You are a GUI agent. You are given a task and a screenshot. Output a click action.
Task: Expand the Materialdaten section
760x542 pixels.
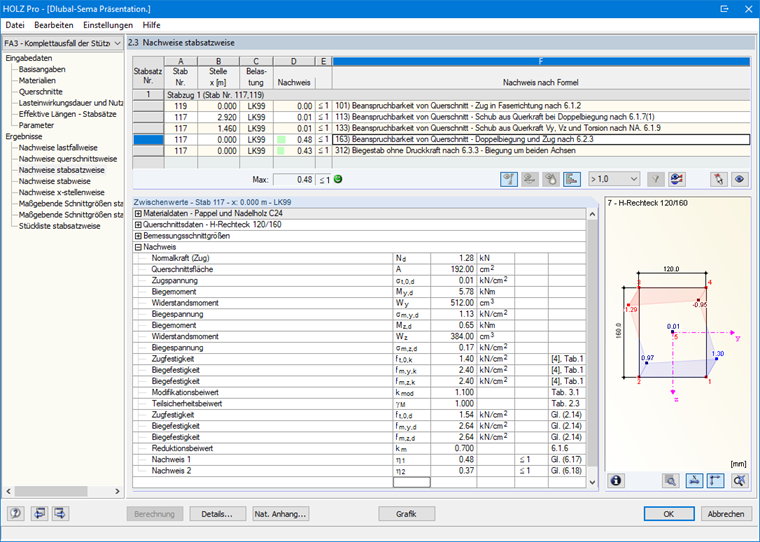coord(137,212)
